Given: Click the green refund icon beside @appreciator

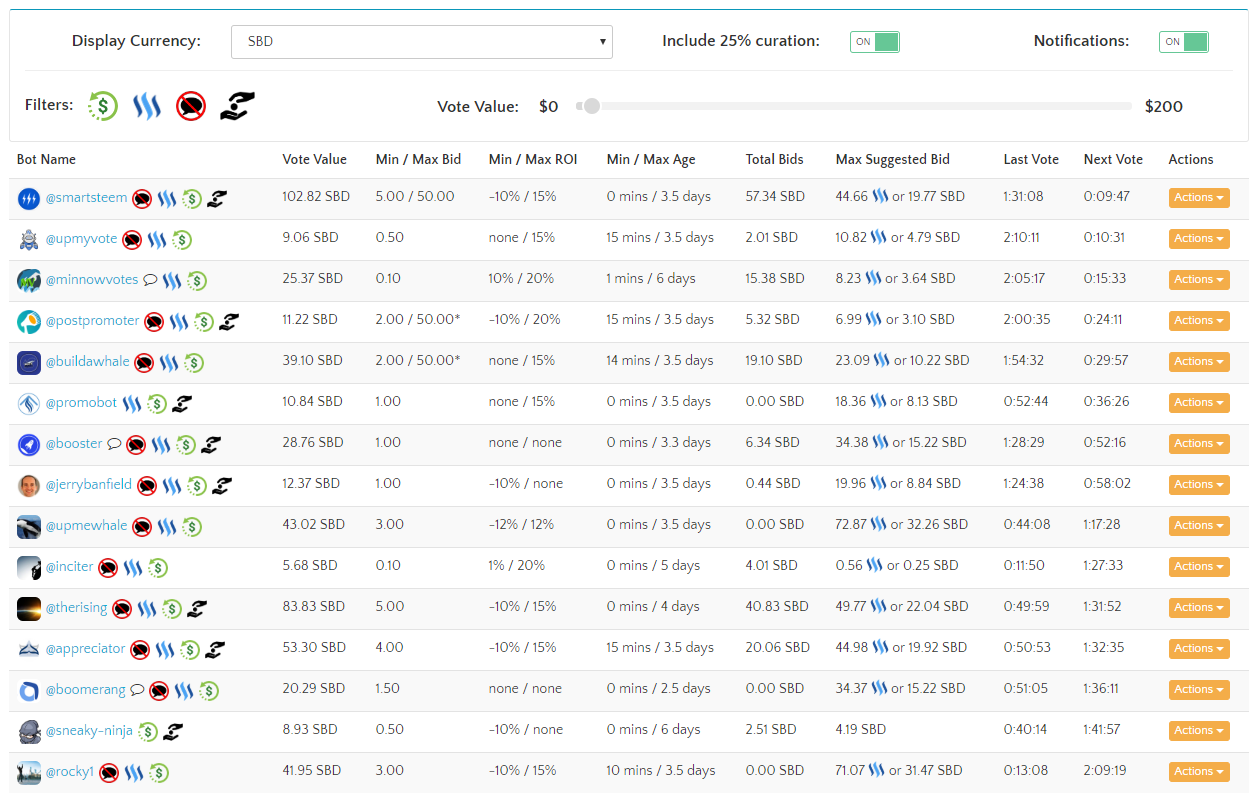Looking at the screenshot, I should [x=190, y=649].
